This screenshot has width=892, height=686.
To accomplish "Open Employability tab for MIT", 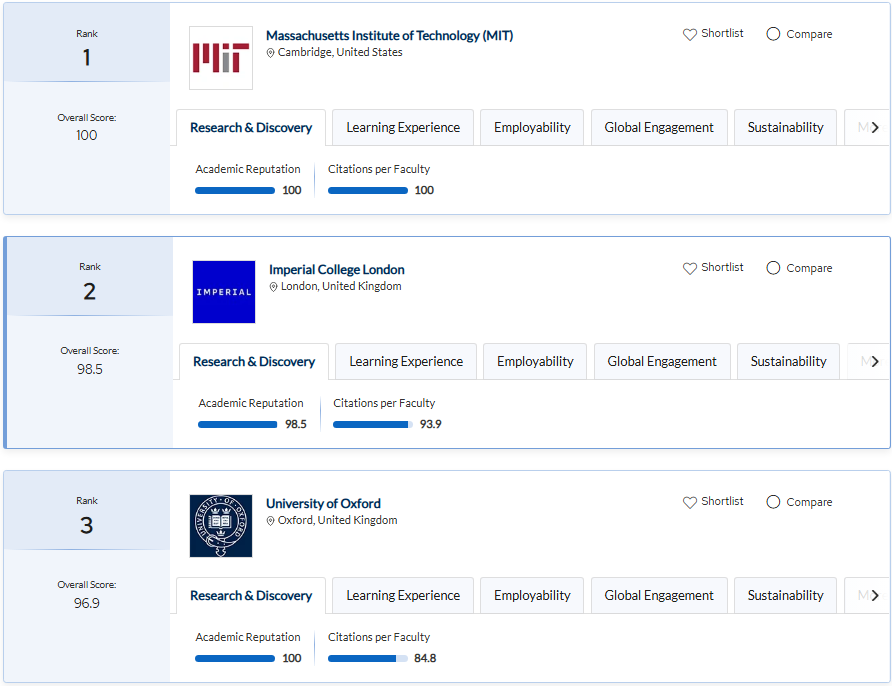I will [532, 127].
